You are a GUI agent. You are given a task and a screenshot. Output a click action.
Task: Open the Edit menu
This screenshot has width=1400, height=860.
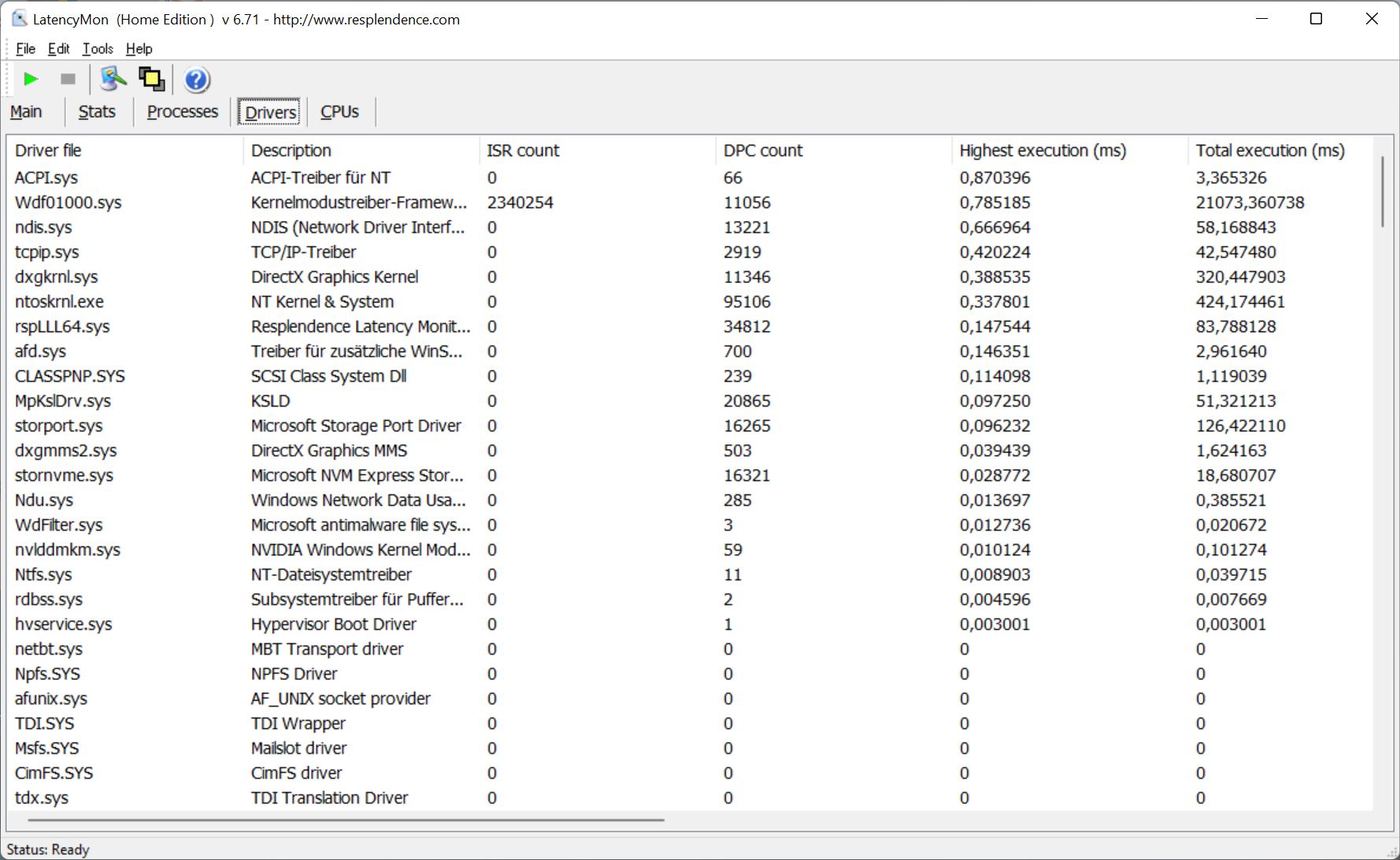pyautogui.click(x=58, y=49)
